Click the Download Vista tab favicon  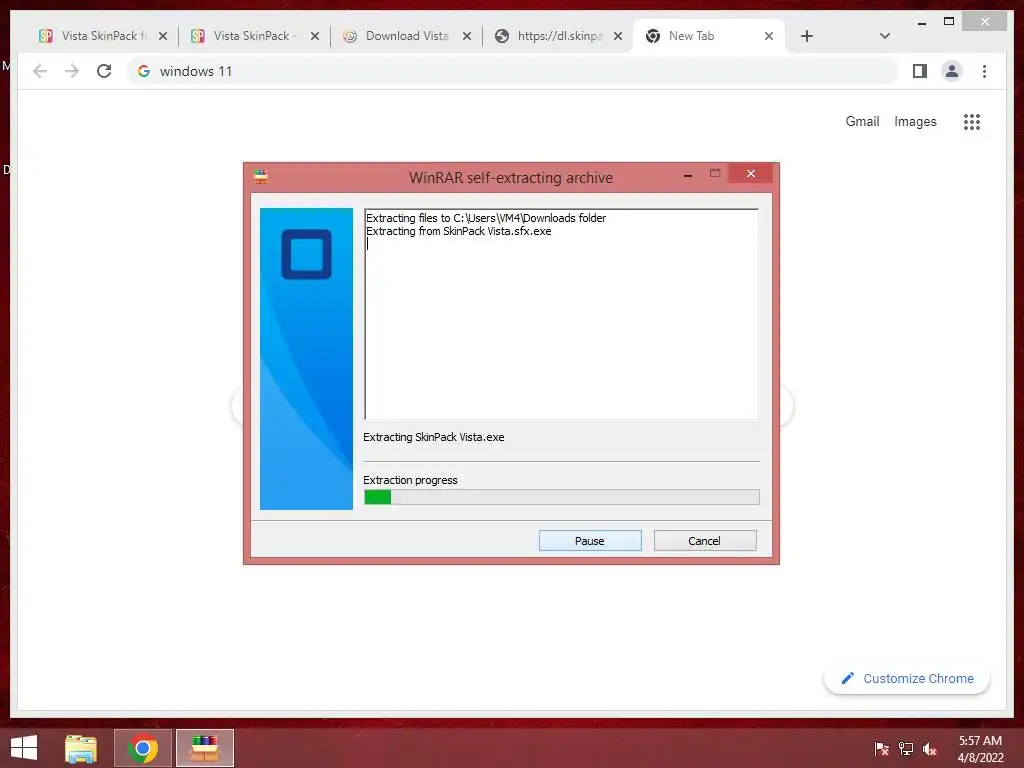pyautogui.click(x=350, y=36)
